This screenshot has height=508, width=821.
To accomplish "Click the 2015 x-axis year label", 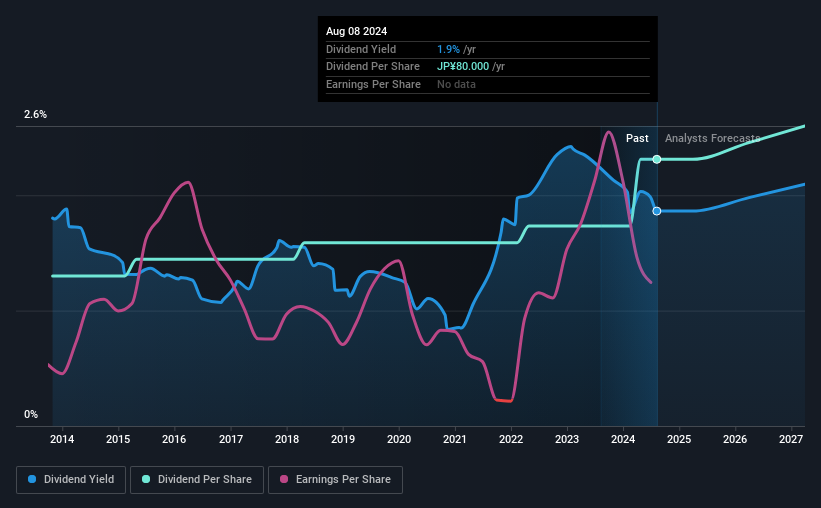I will tap(118, 439).
